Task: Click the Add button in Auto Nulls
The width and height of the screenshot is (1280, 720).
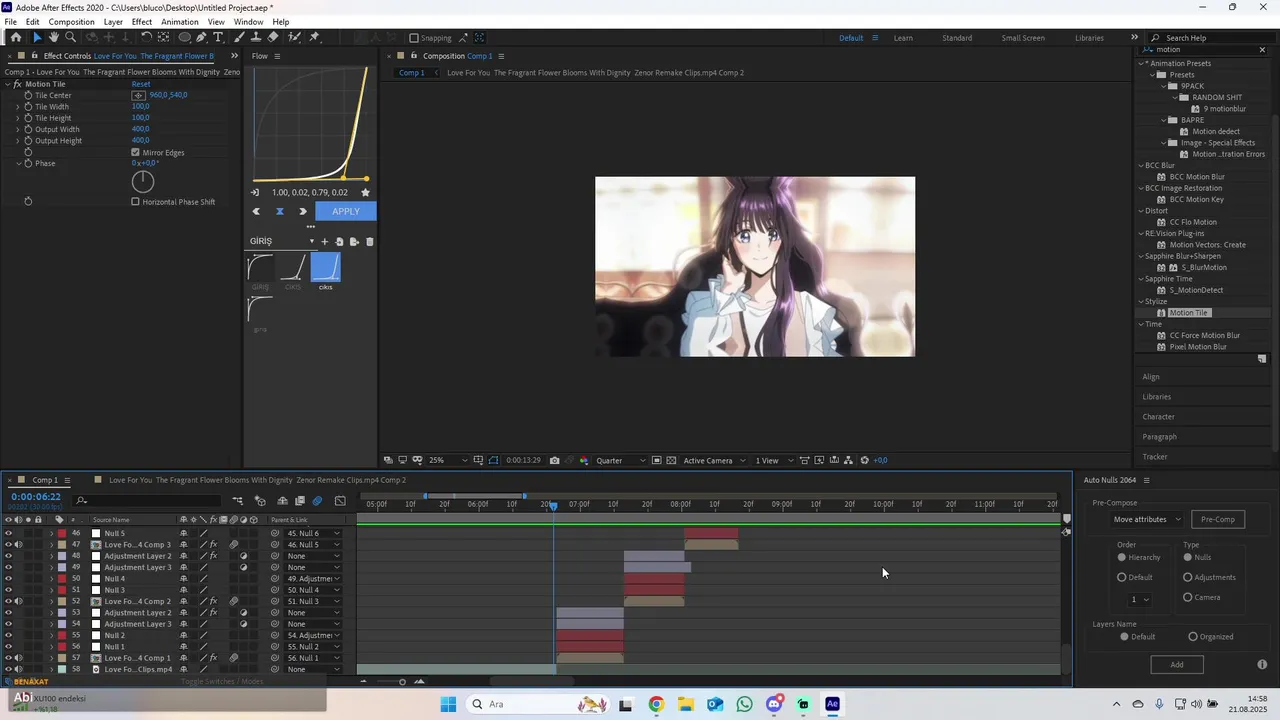Action: 1177,664
